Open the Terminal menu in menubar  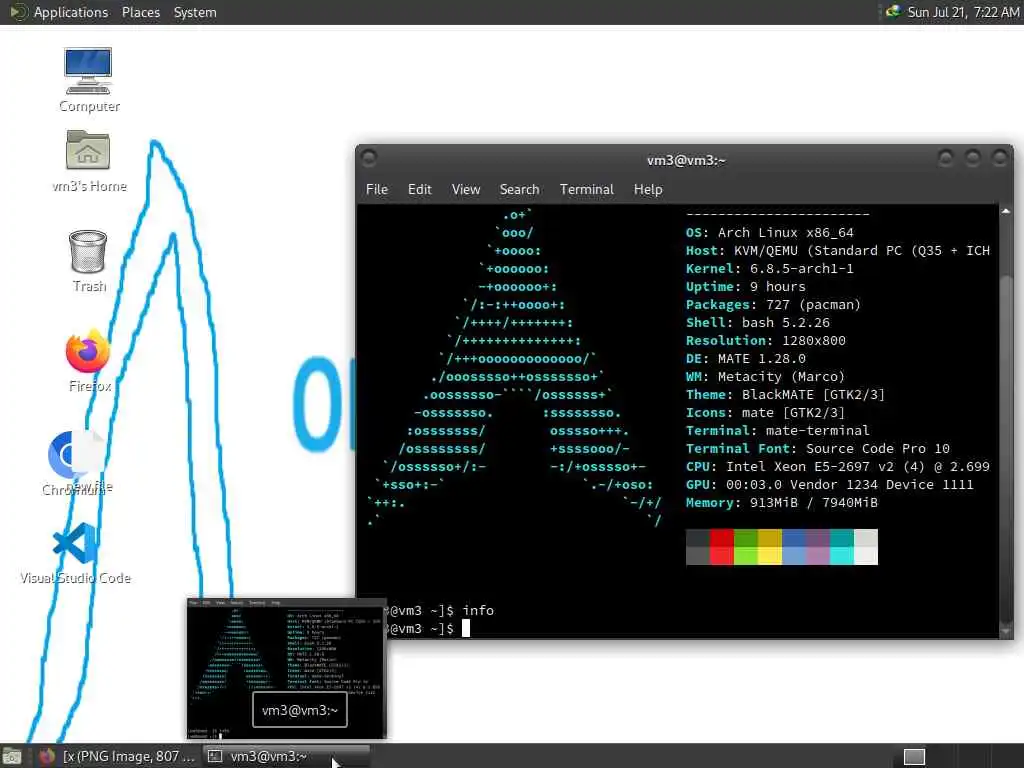586,189
